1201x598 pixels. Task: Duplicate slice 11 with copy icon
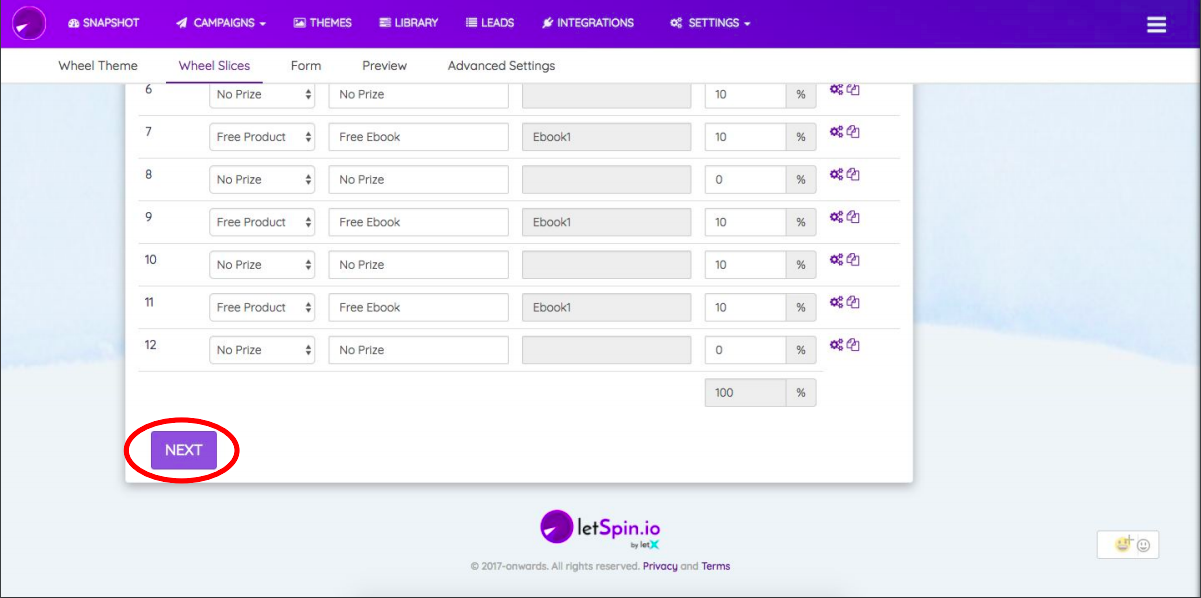(x=853, y=302)
